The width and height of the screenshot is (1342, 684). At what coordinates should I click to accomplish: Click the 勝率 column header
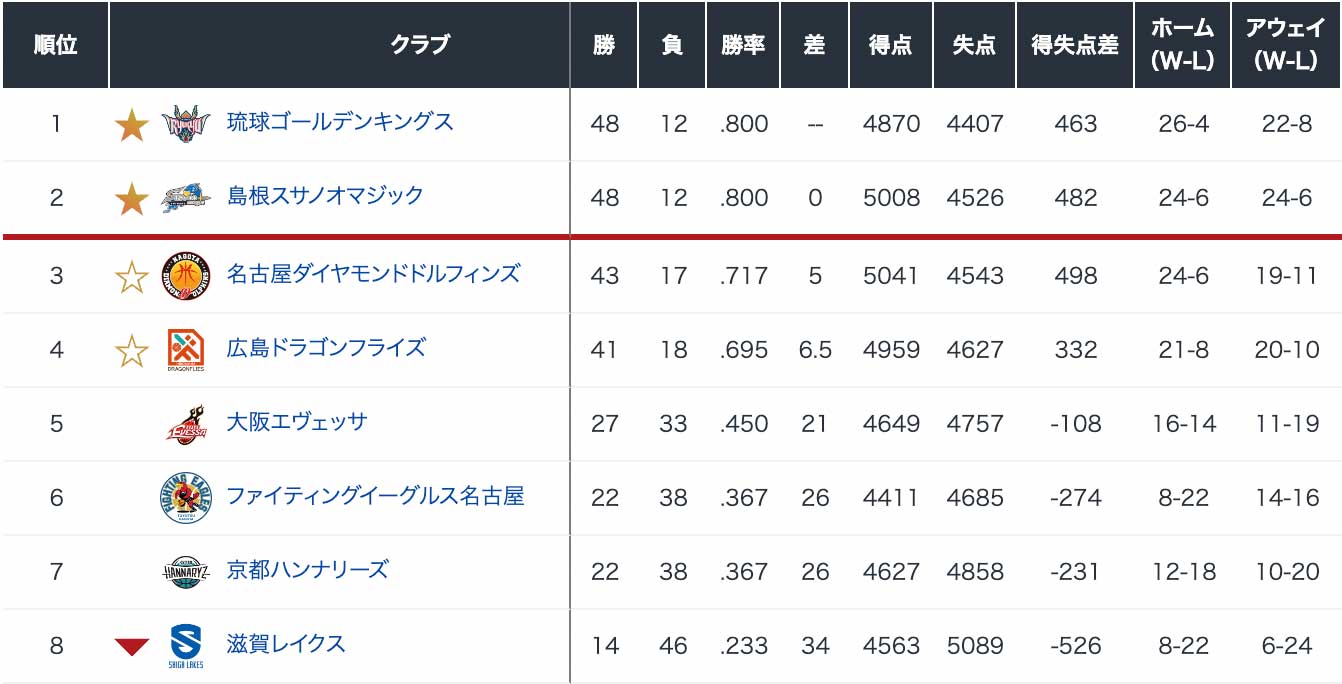(743, 45)
